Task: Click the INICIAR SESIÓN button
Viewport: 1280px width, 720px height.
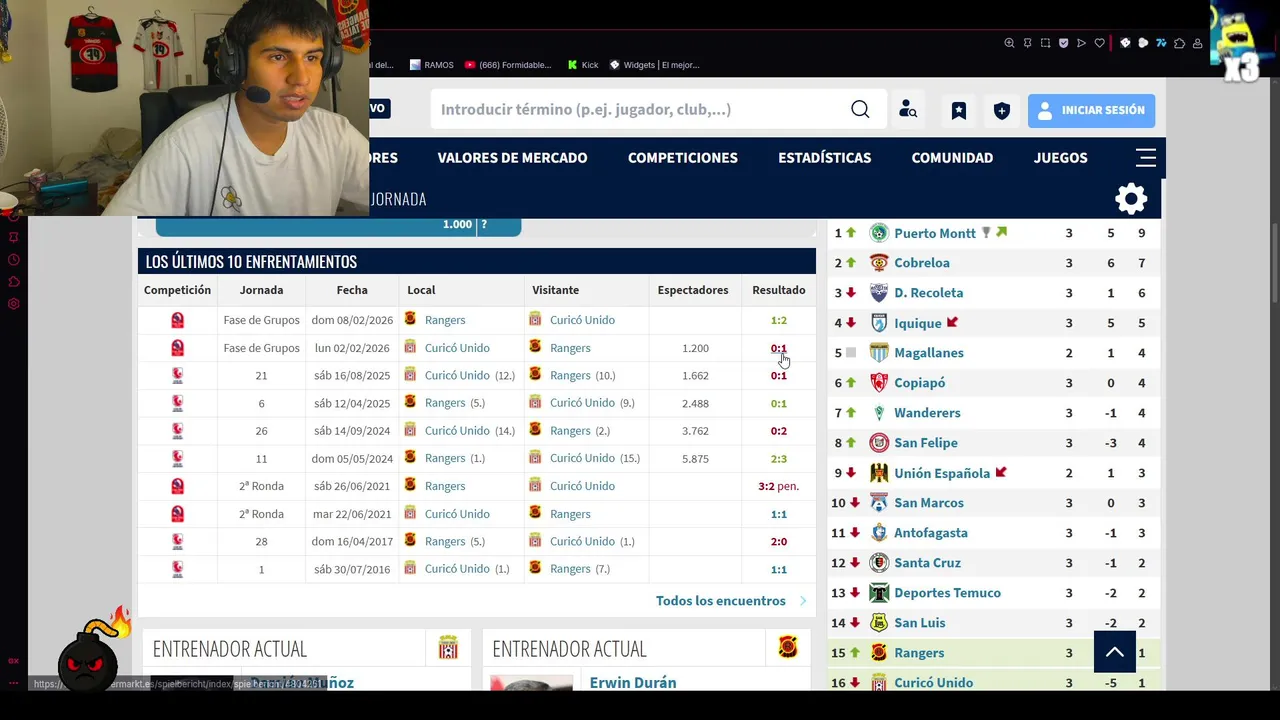Action: [x=1091, y=110]
